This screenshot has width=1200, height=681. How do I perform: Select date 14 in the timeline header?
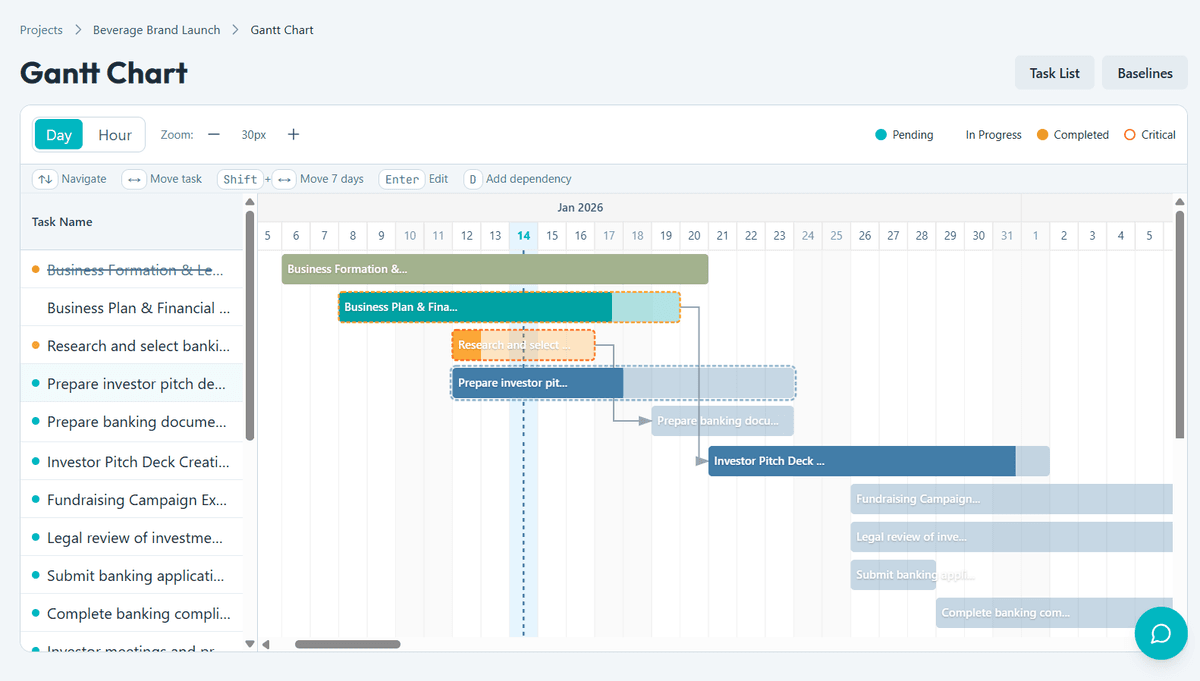523,236
